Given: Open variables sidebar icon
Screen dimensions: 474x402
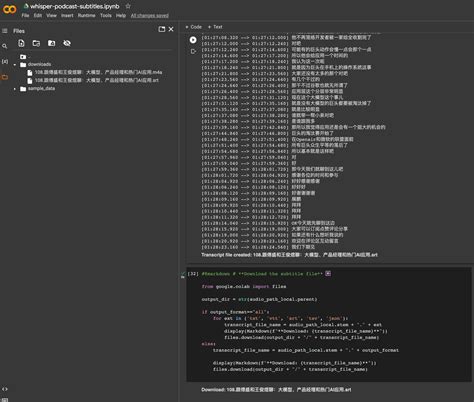Looking at the screenshot, I should click(x=5, y=62).
